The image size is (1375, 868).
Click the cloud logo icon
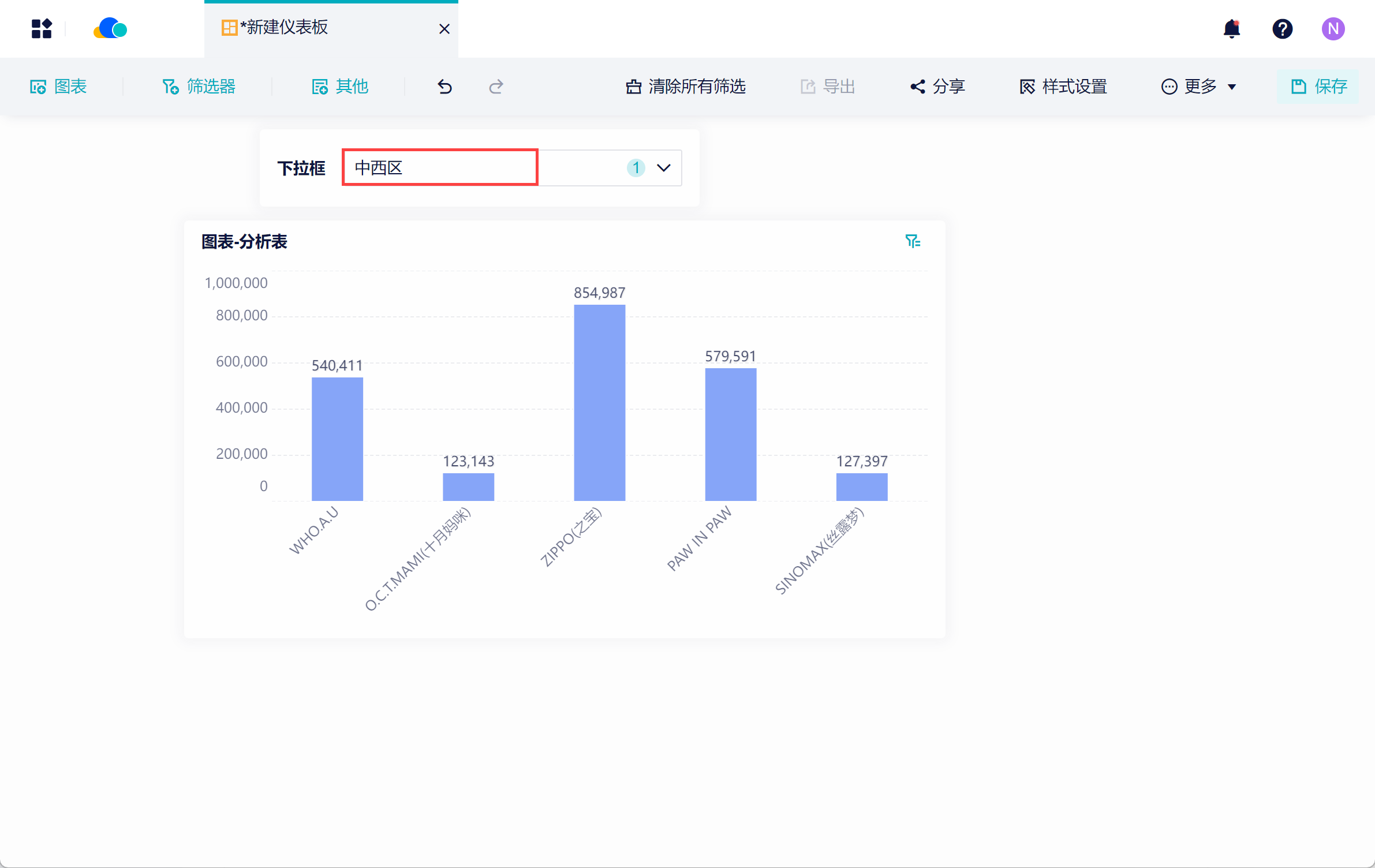[110, 28]
